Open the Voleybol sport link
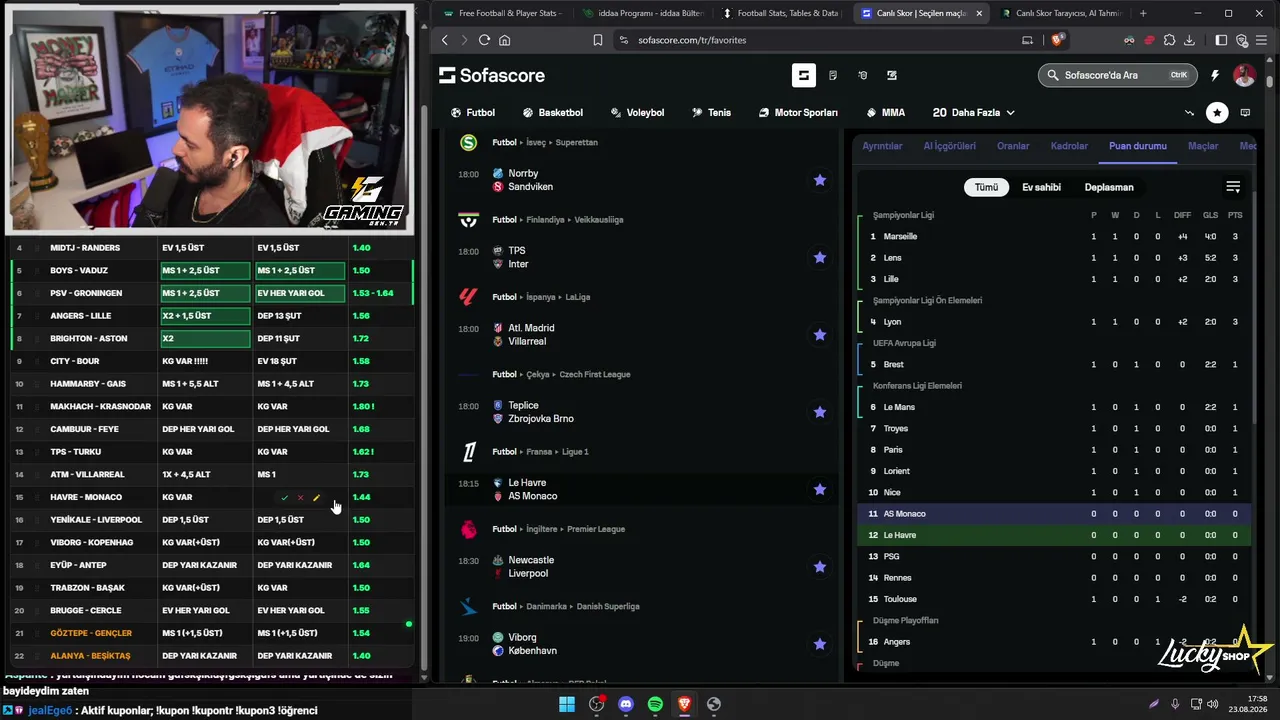This screenshot has width=1280, height=720. click(x=637, y=113)
